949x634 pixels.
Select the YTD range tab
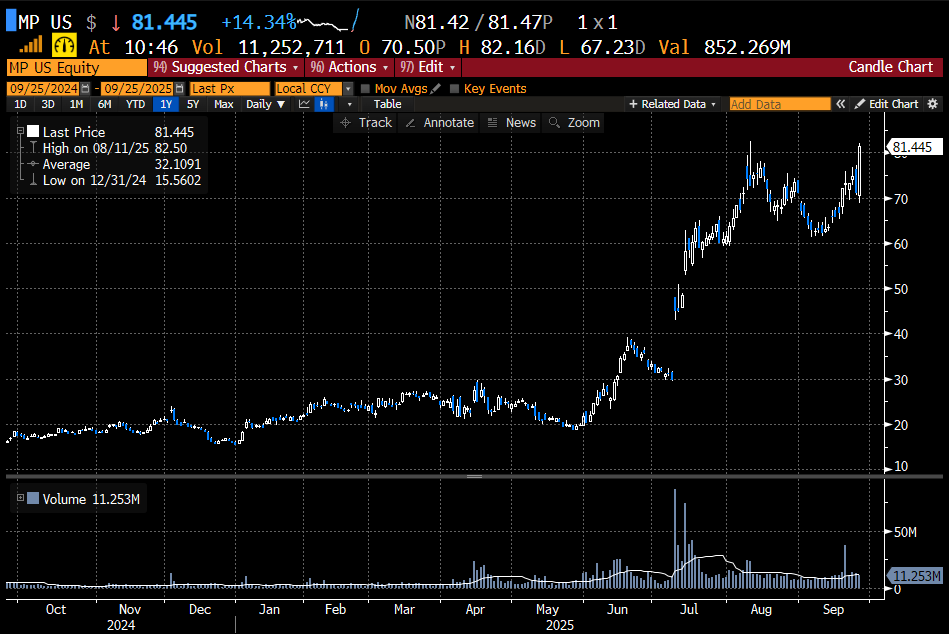coord(135,104)
